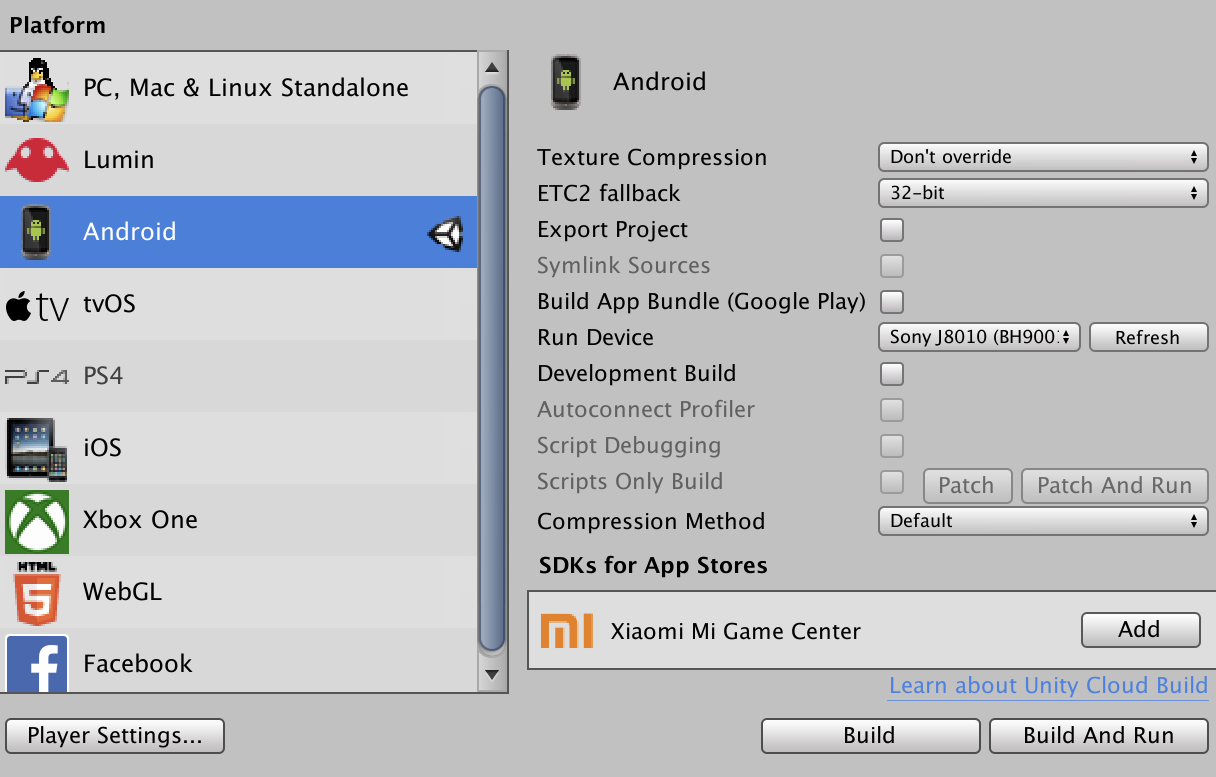The height and width of the screenshot is (777, 1216).
Task: Click the Development Build label
Action: point(636,374)
